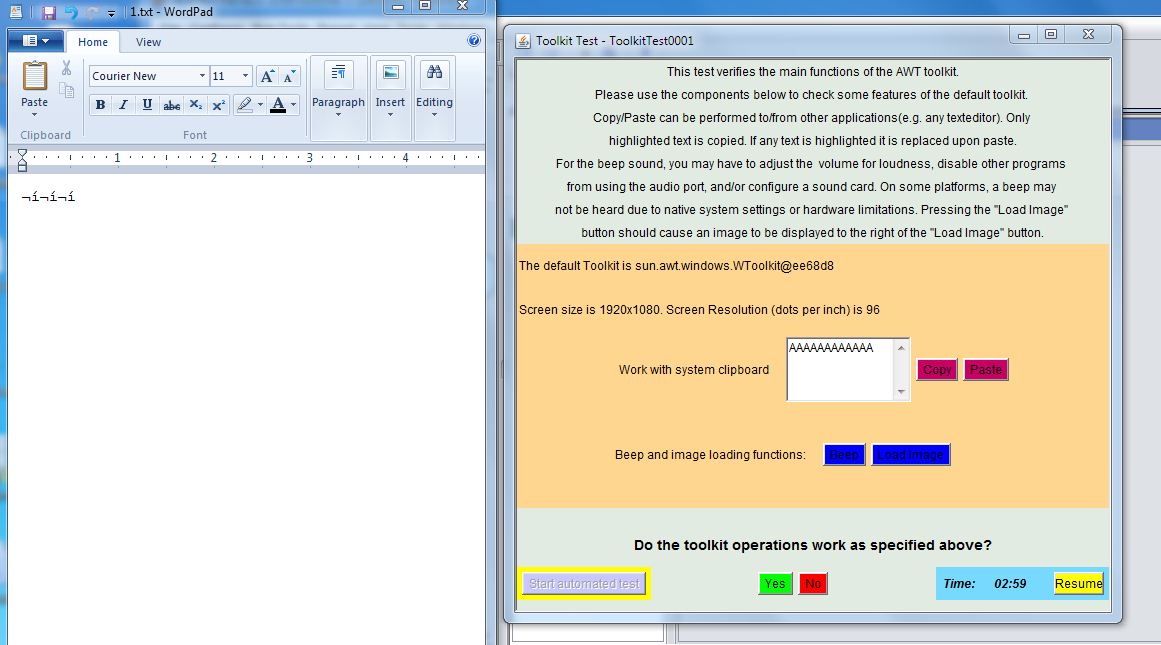Screen dimensions: 1161x645
Task: Open the text color dropdown arrow
Action: 295,105
